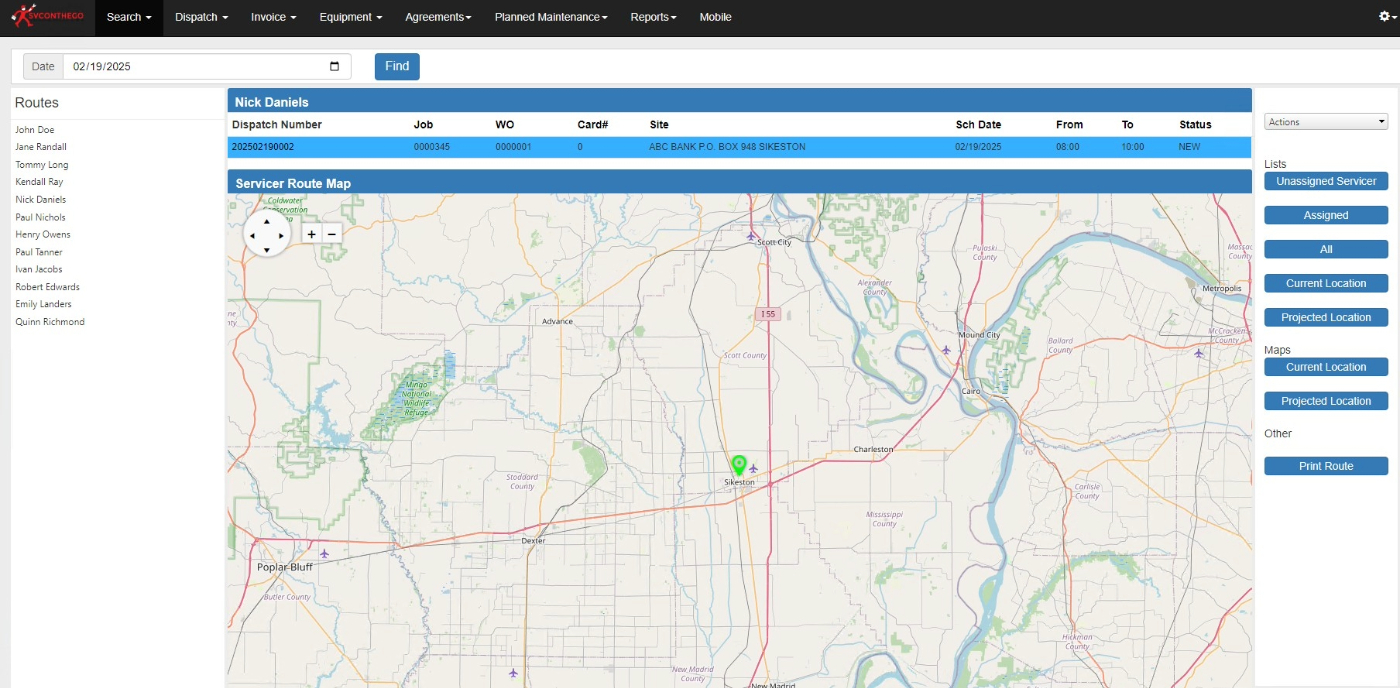Show the Assigned list
The width and height of the screenshot is (1400, 688).
[1326, 215]
